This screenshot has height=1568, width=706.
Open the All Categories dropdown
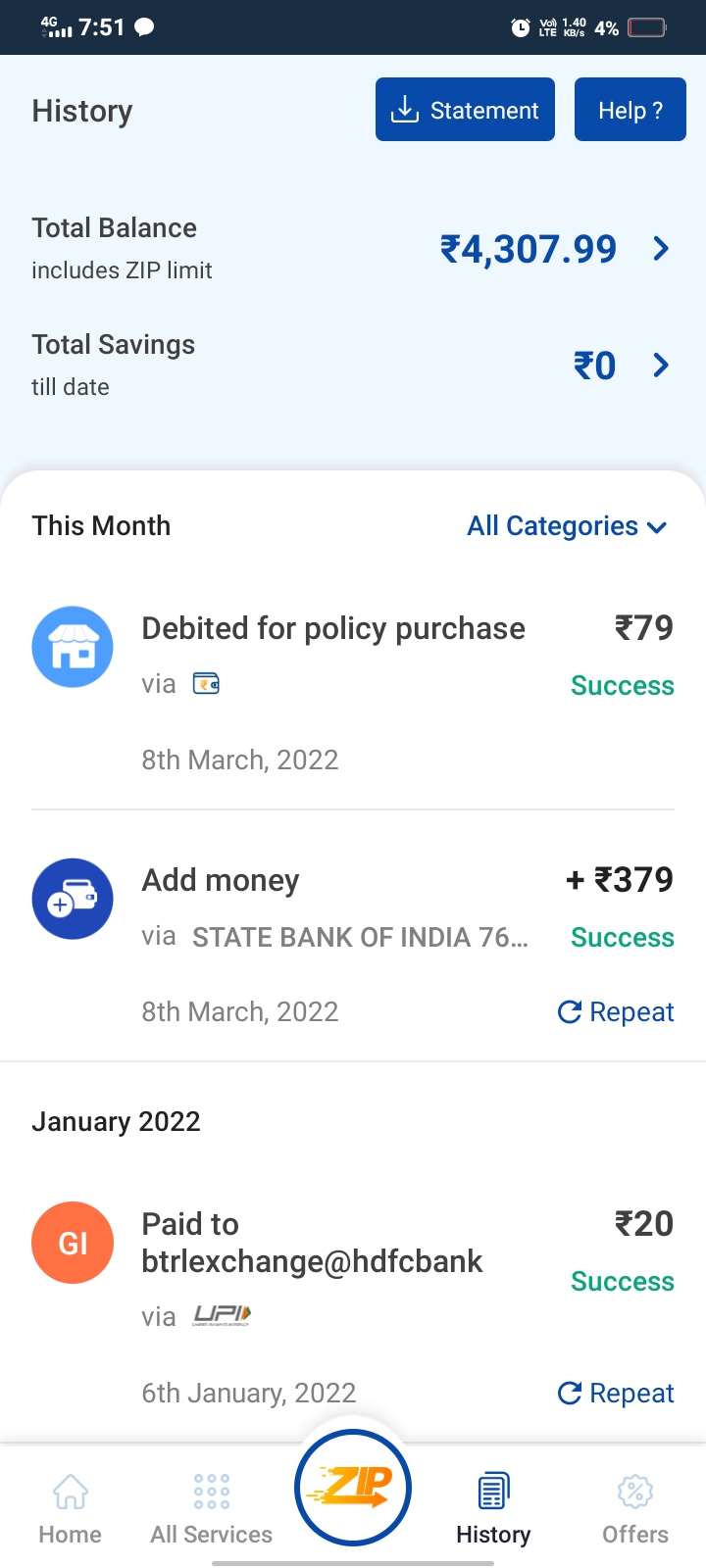pyautogui.click(x=568, y=526)
